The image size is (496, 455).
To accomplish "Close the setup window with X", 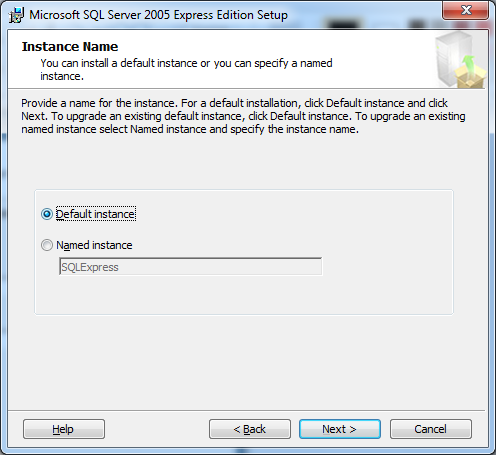I will tap(466, 10).
